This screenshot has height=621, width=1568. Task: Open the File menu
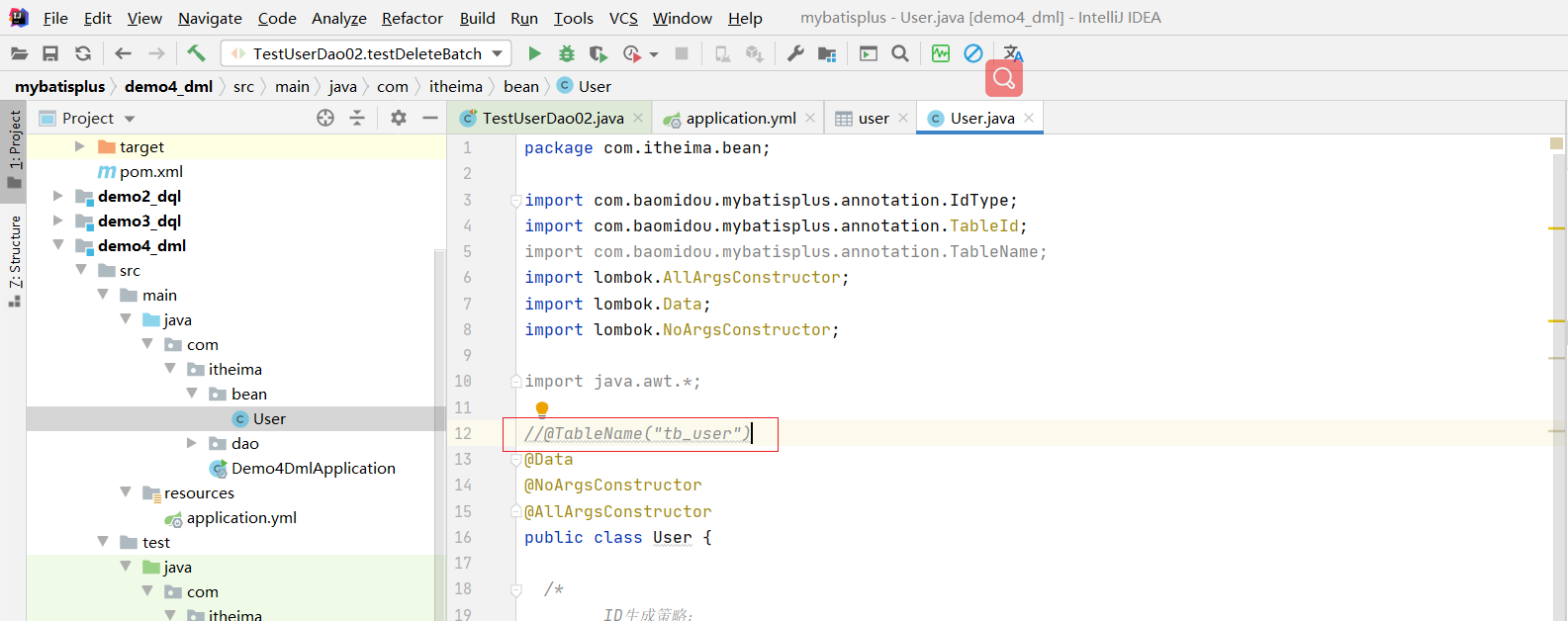[55, 18]
